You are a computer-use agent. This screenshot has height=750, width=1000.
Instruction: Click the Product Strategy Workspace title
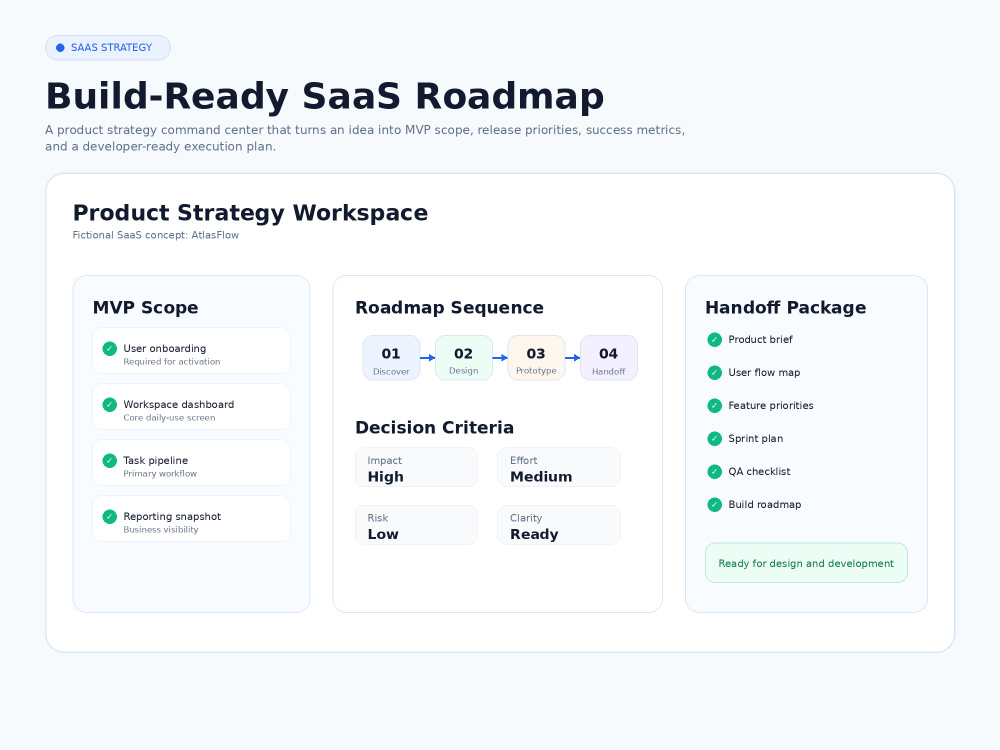(x=250, y=213)
